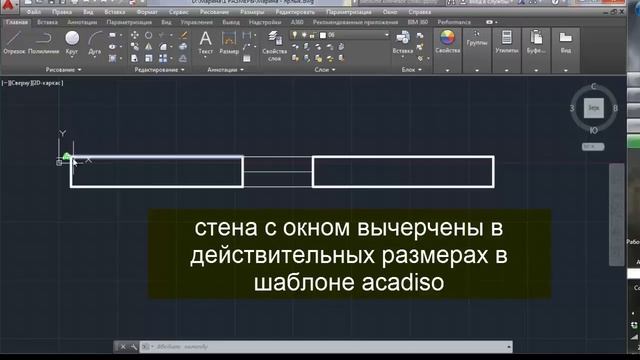Click the Create Block icon
Screen dimensions: 640x360
pyautogui.click(x=420, y=36)
